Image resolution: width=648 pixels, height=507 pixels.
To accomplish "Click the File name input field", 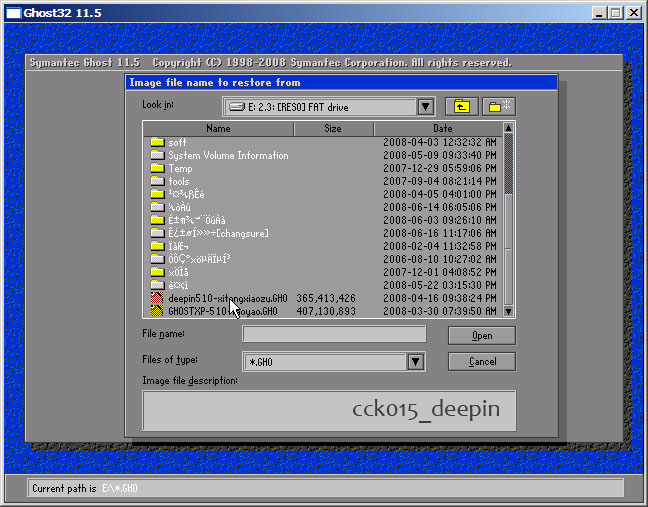I will pos(334,334).
